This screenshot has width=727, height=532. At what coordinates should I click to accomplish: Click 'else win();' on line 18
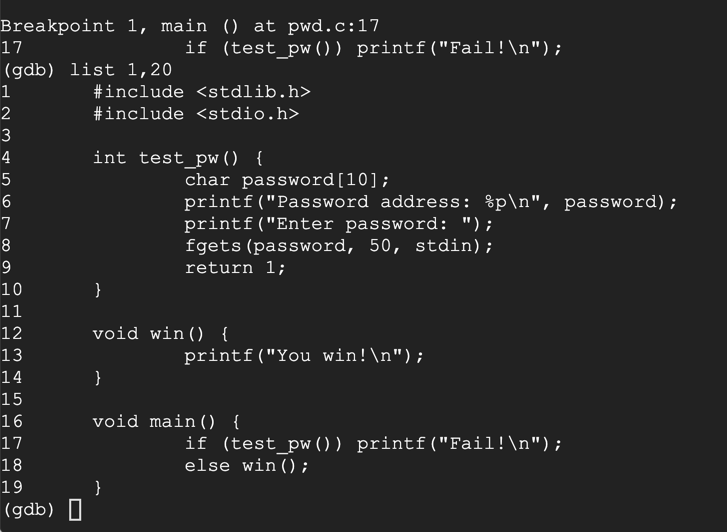click(x=247, y=466)
